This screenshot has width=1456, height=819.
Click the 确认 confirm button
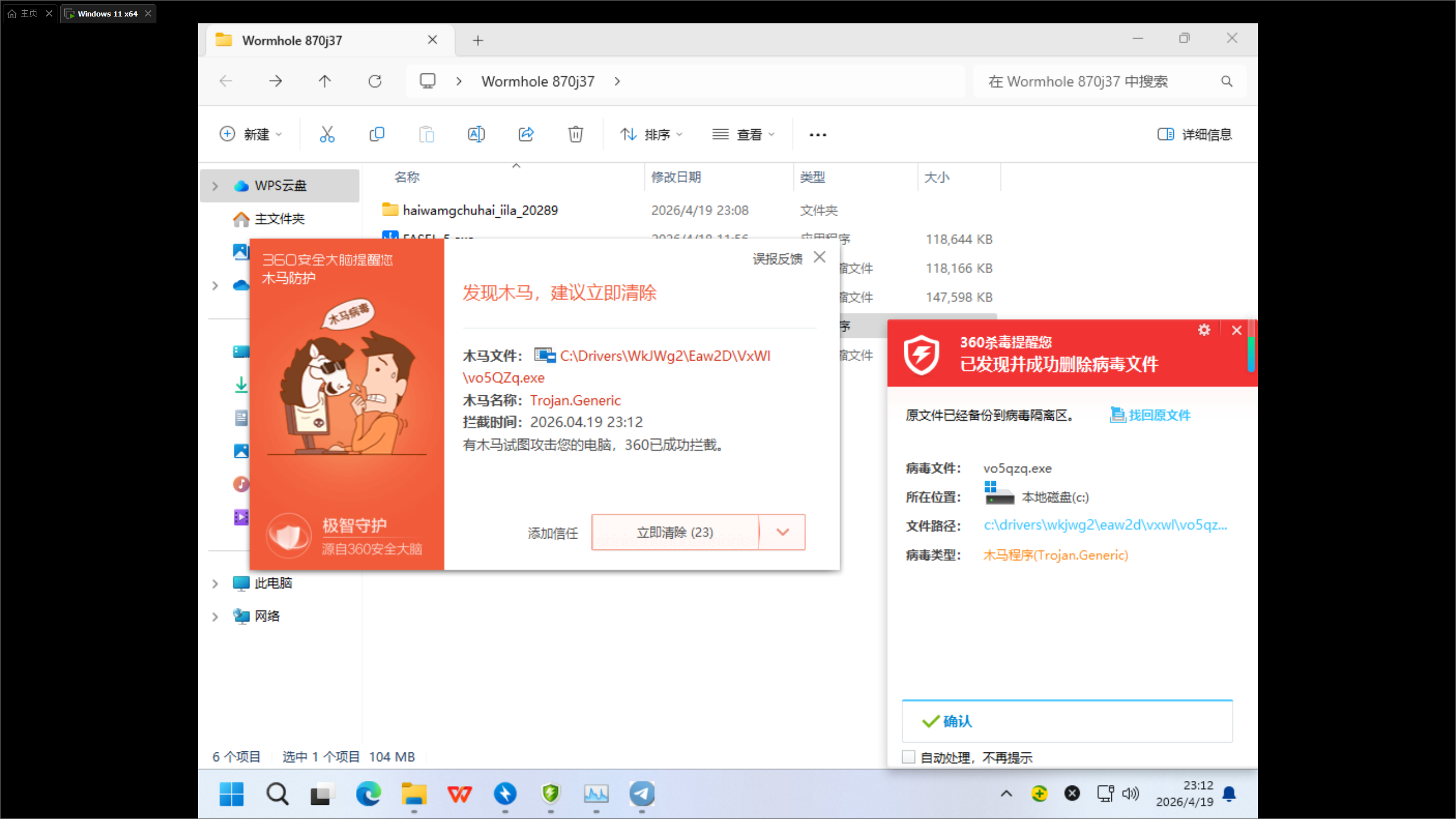point(1067,721)
